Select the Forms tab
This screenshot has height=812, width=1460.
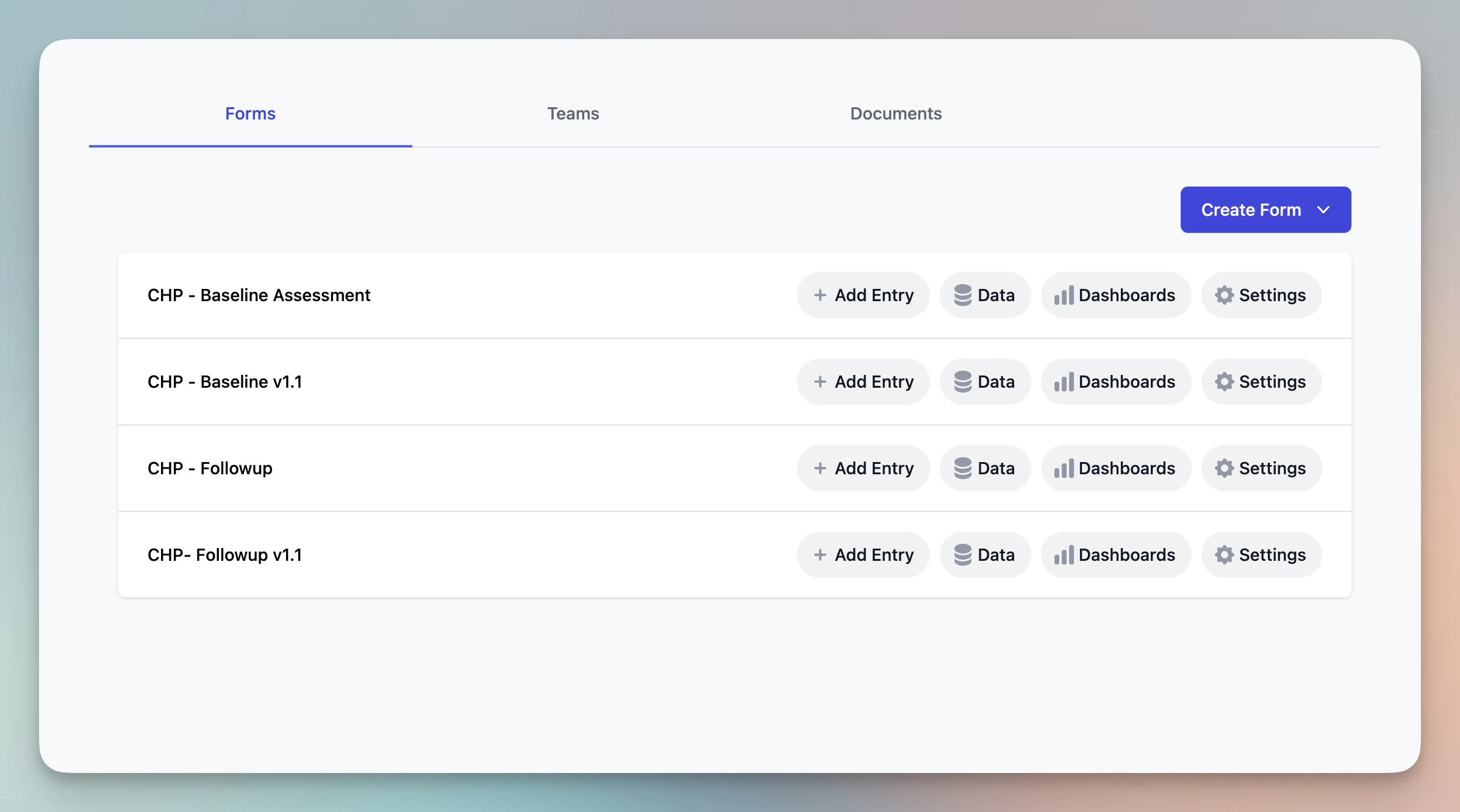(x=250, y=113)
